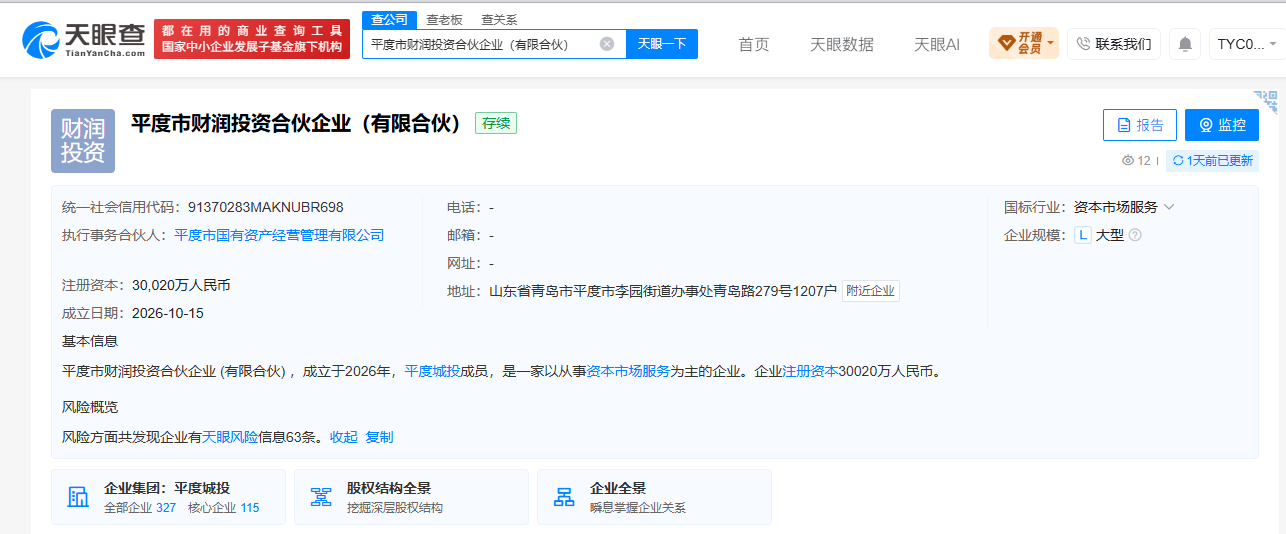Click the 企业全景 hierarchy icon
The height and width of the screenshot is (534, 1286).
(x=564, y=497)
